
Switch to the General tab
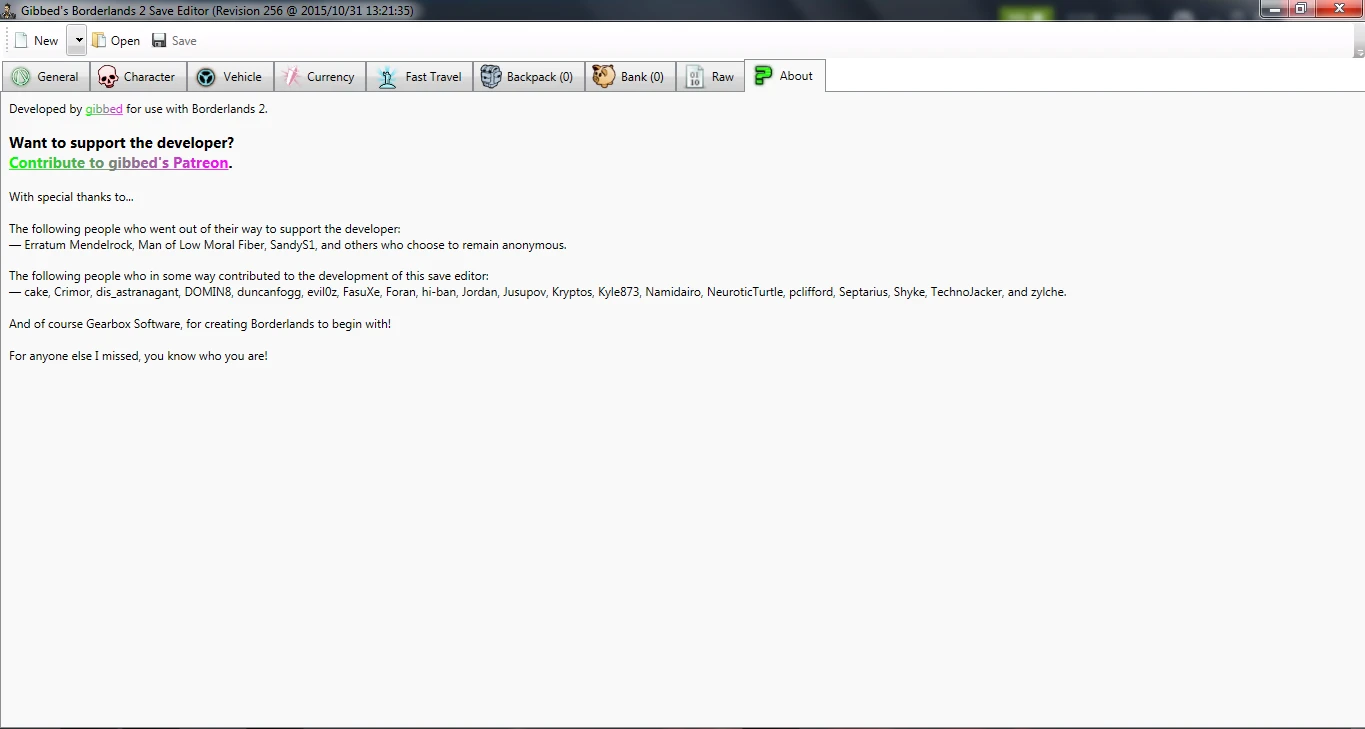(46, 76)
